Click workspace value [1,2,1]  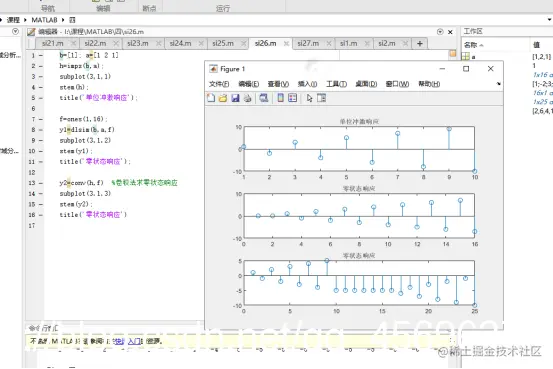pyautogui.click(x=541, y=56)
